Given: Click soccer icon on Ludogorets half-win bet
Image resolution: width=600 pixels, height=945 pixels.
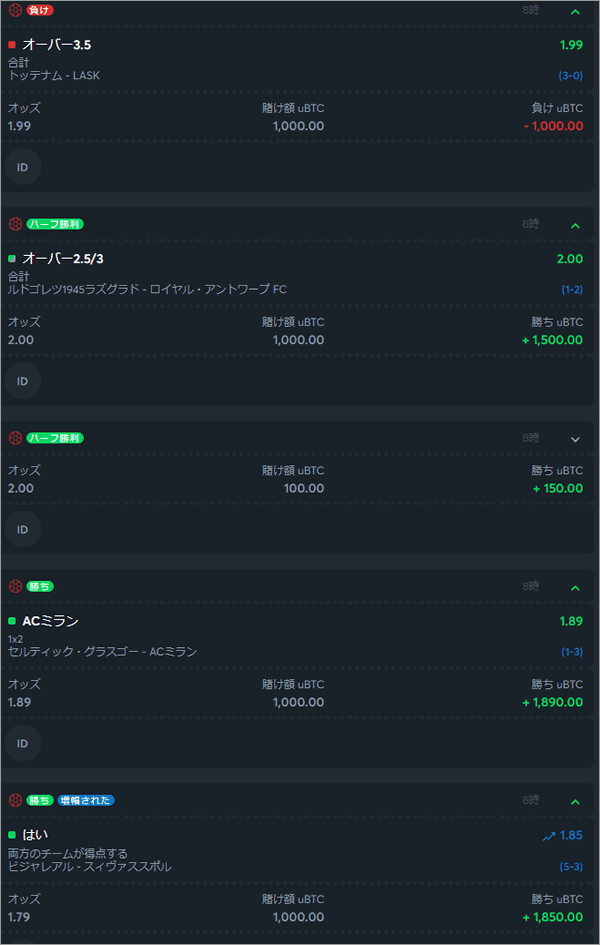Looking at the screenshot, I should coord(15,224).
